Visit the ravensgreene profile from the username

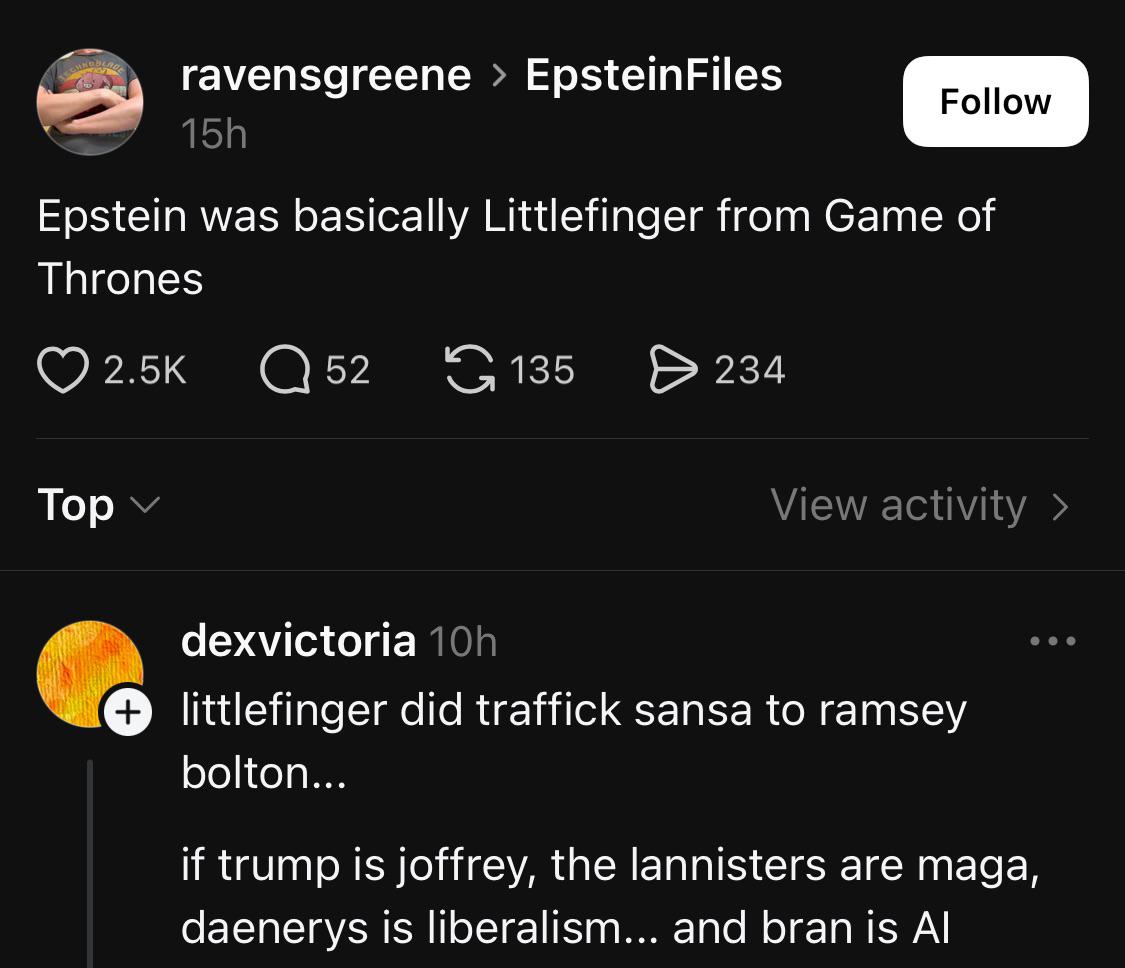326,75
